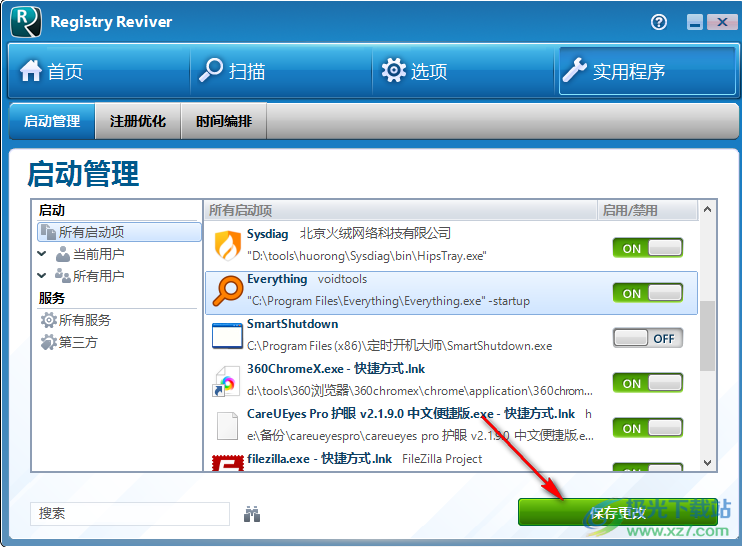Click the utilities wrench icon
The height and width of the screenshot is (547, 742).
tap(574, 70)
